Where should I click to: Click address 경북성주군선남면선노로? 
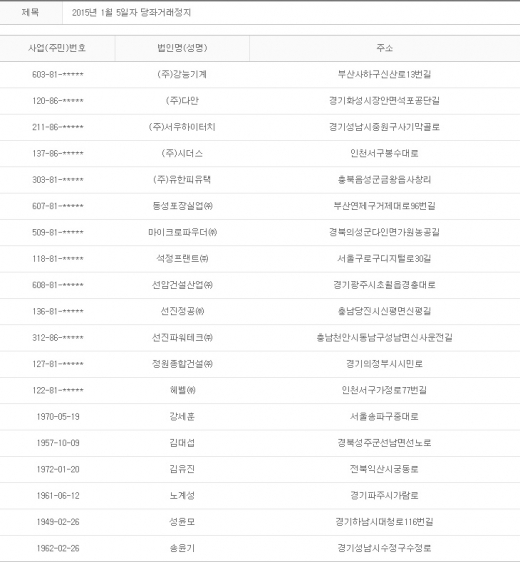point(385,443)
